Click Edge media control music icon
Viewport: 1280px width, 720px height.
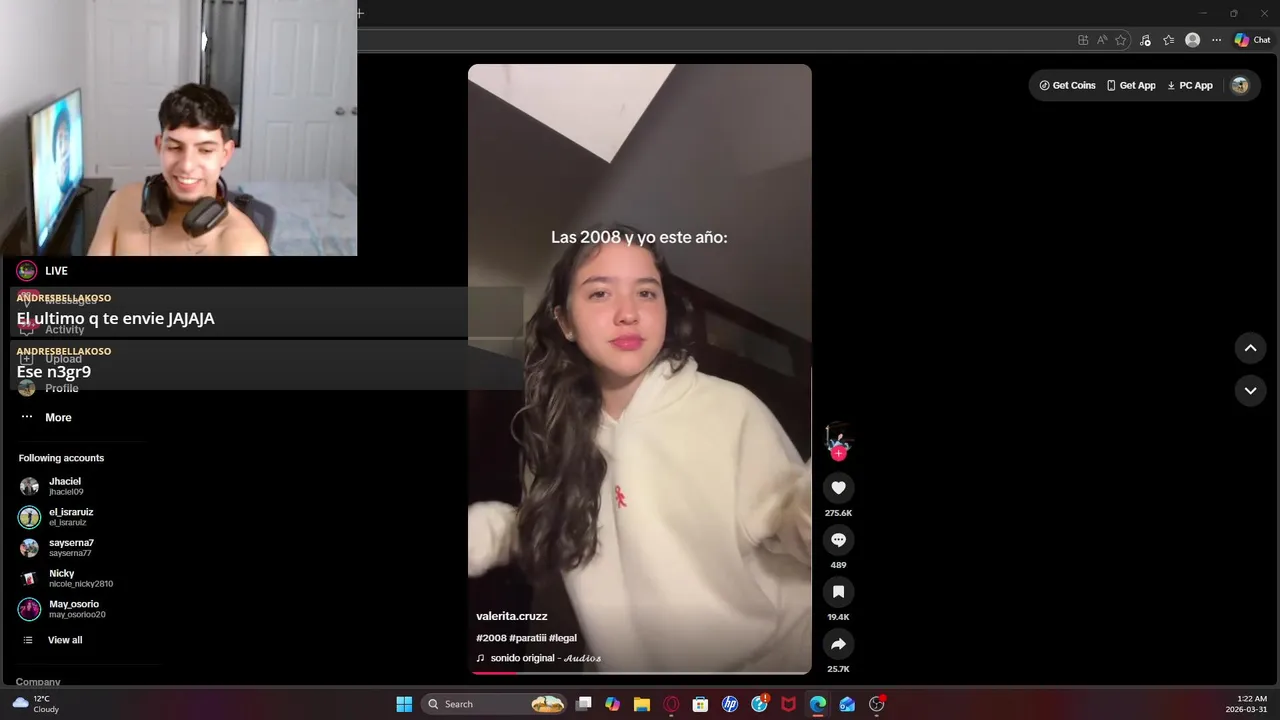click(1145, 40)
